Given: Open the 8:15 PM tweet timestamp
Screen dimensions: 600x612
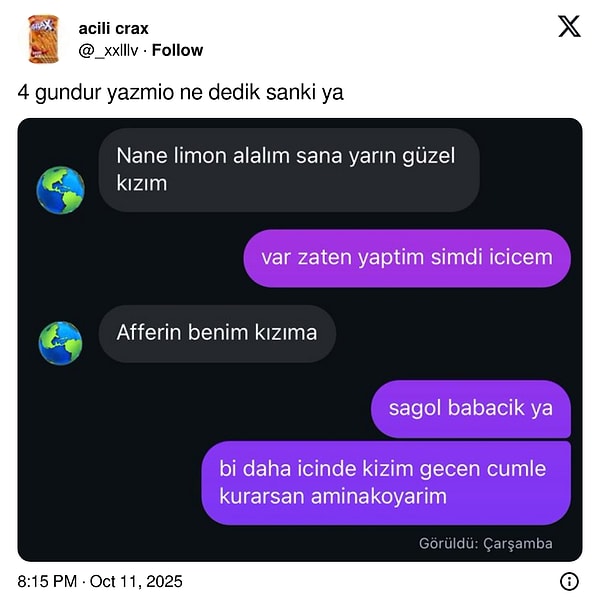Looking at the screenshot, I should [x=47, y=581].
